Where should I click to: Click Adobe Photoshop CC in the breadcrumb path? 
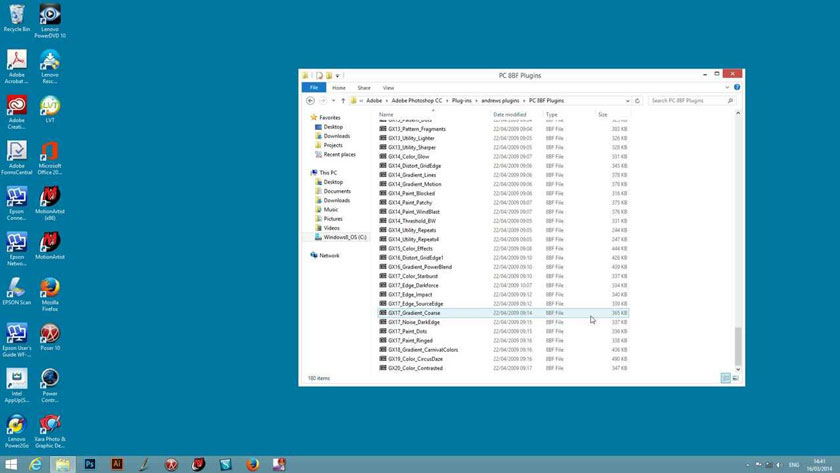(418, 101)
